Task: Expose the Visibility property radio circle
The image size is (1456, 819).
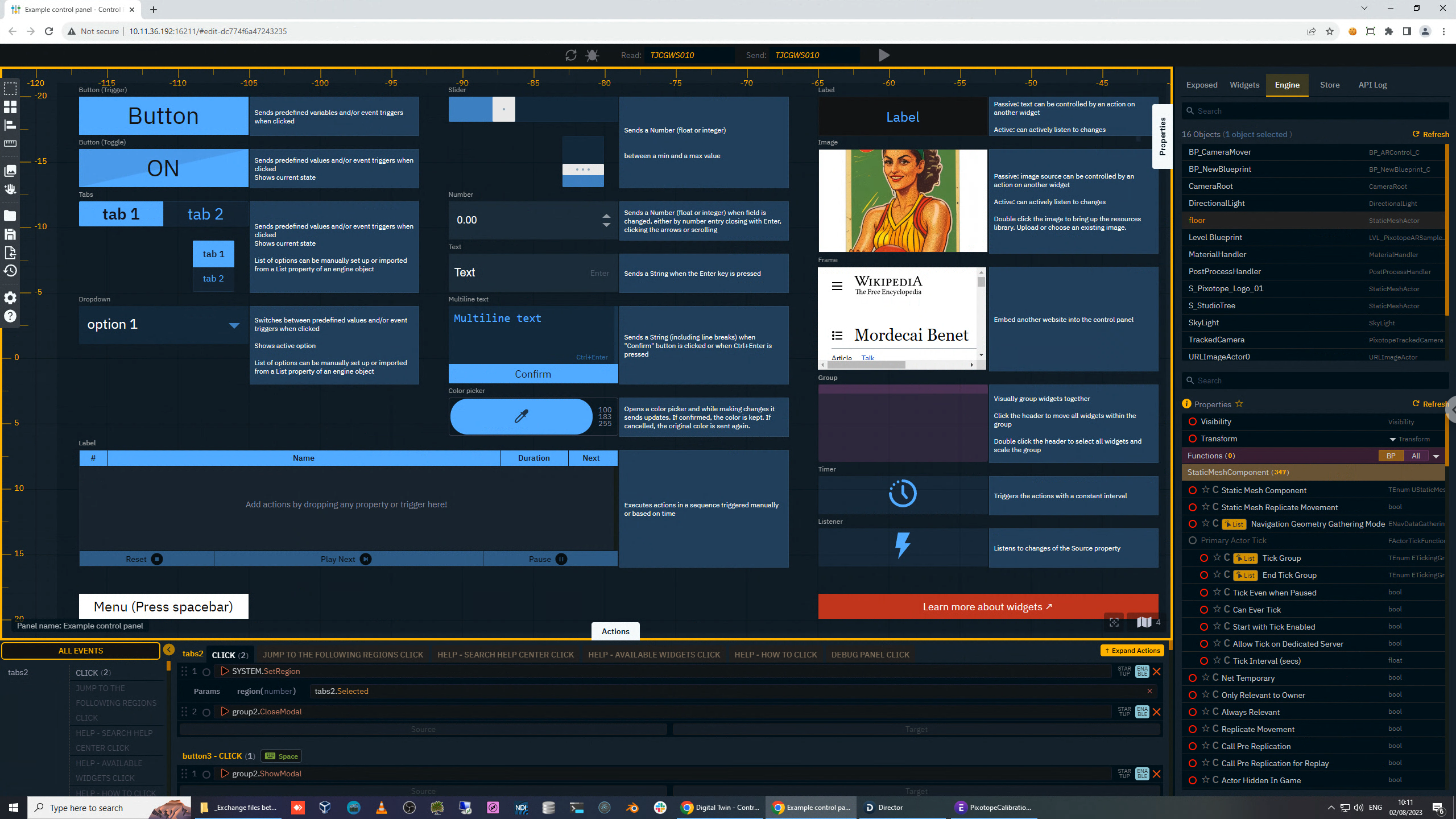Action: pyautogui.click(x=1192, y=421)
